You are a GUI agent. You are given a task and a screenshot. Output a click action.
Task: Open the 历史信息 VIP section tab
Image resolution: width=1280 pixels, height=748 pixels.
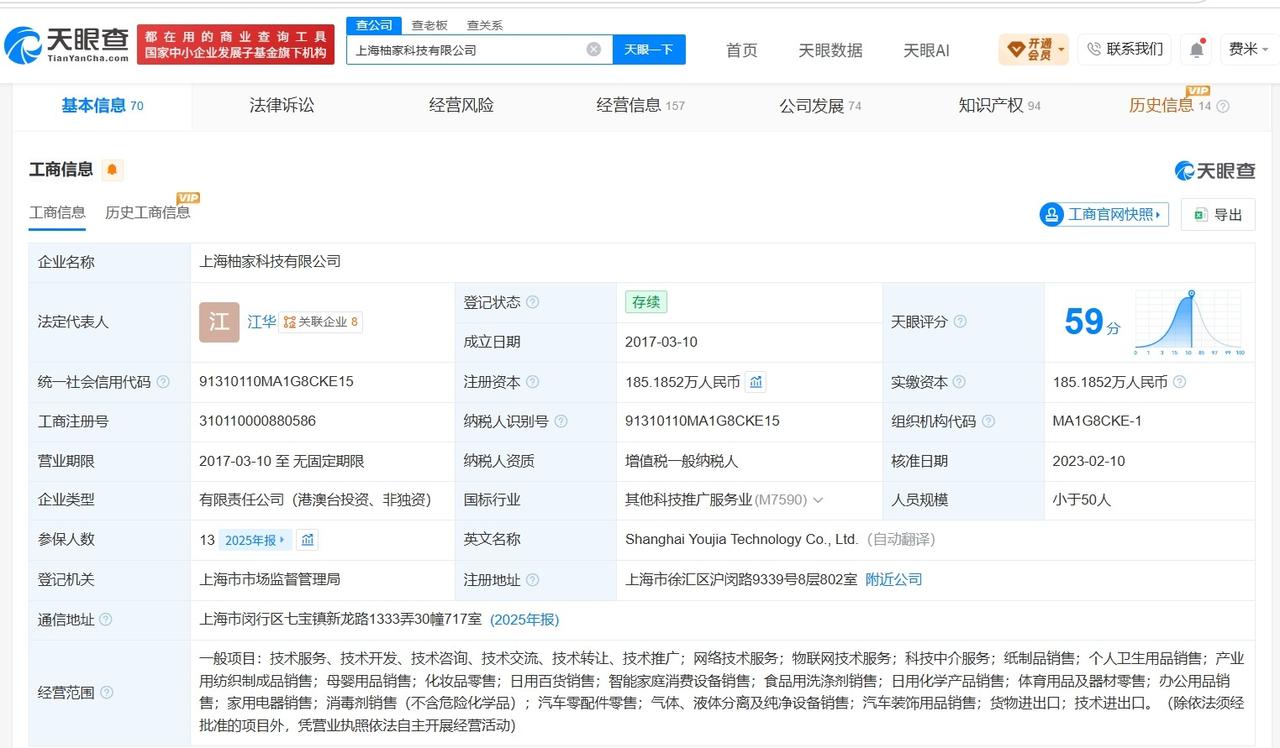pos(1170,105)
